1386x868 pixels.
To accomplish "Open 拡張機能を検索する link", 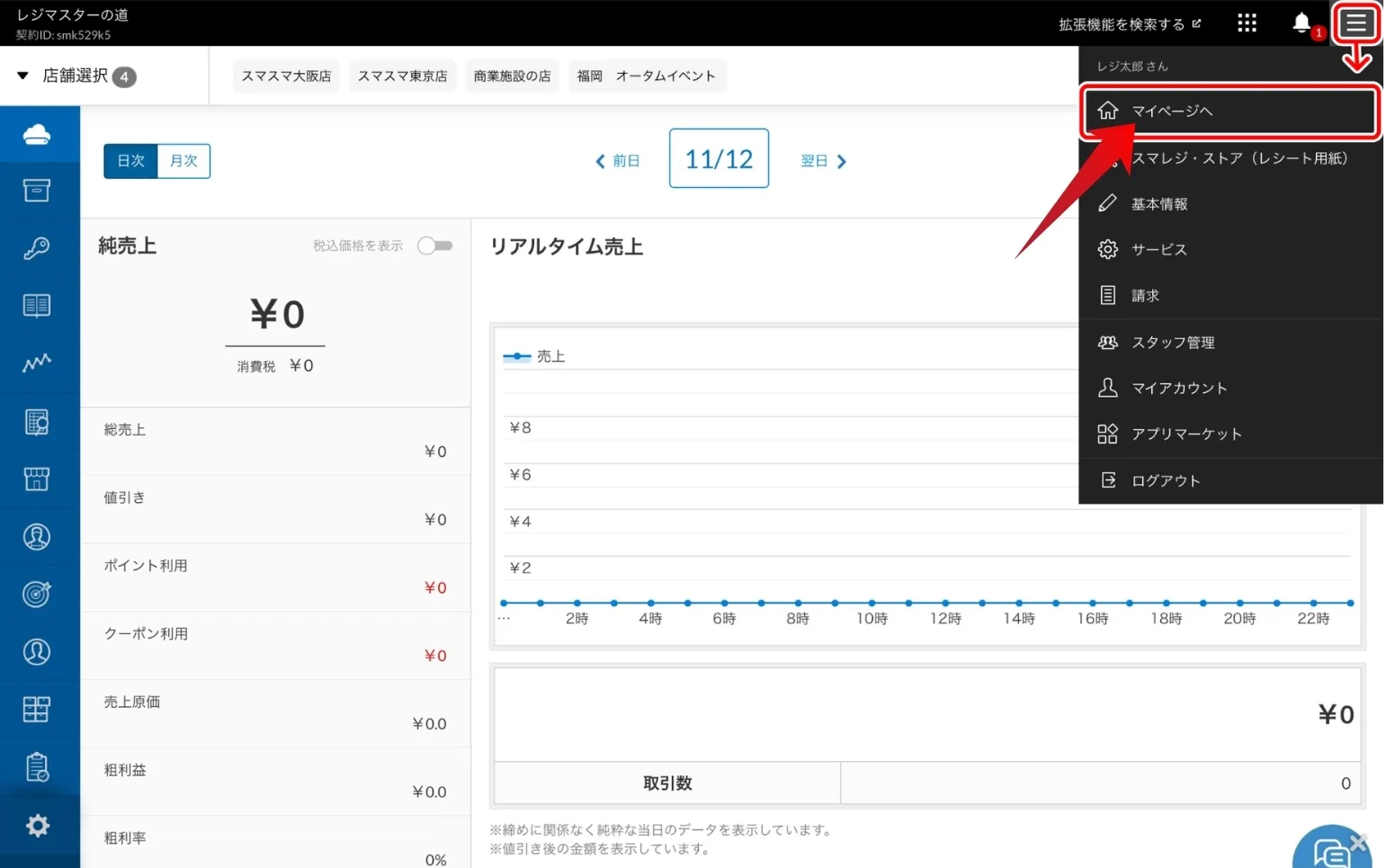I will click(x=1129, y=24).
